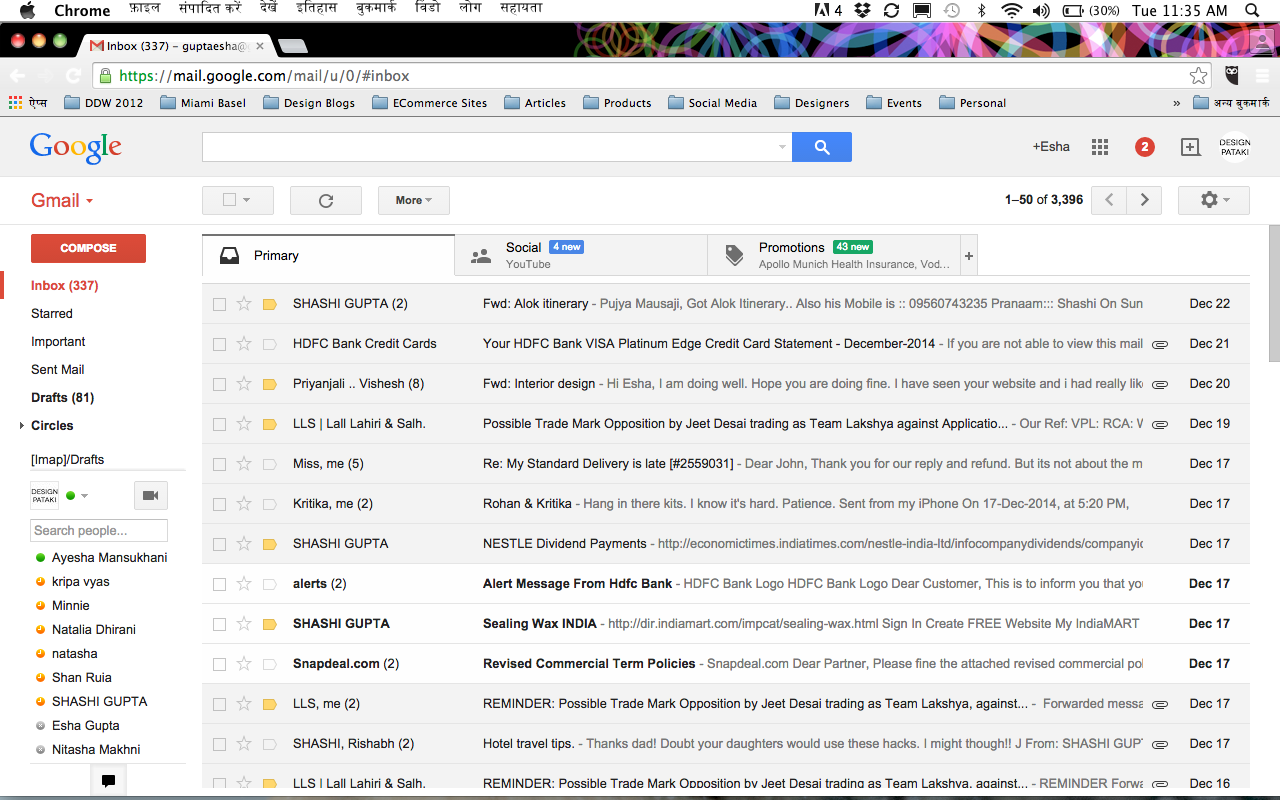Switch to the Primary tab

(x=328, y=255)
